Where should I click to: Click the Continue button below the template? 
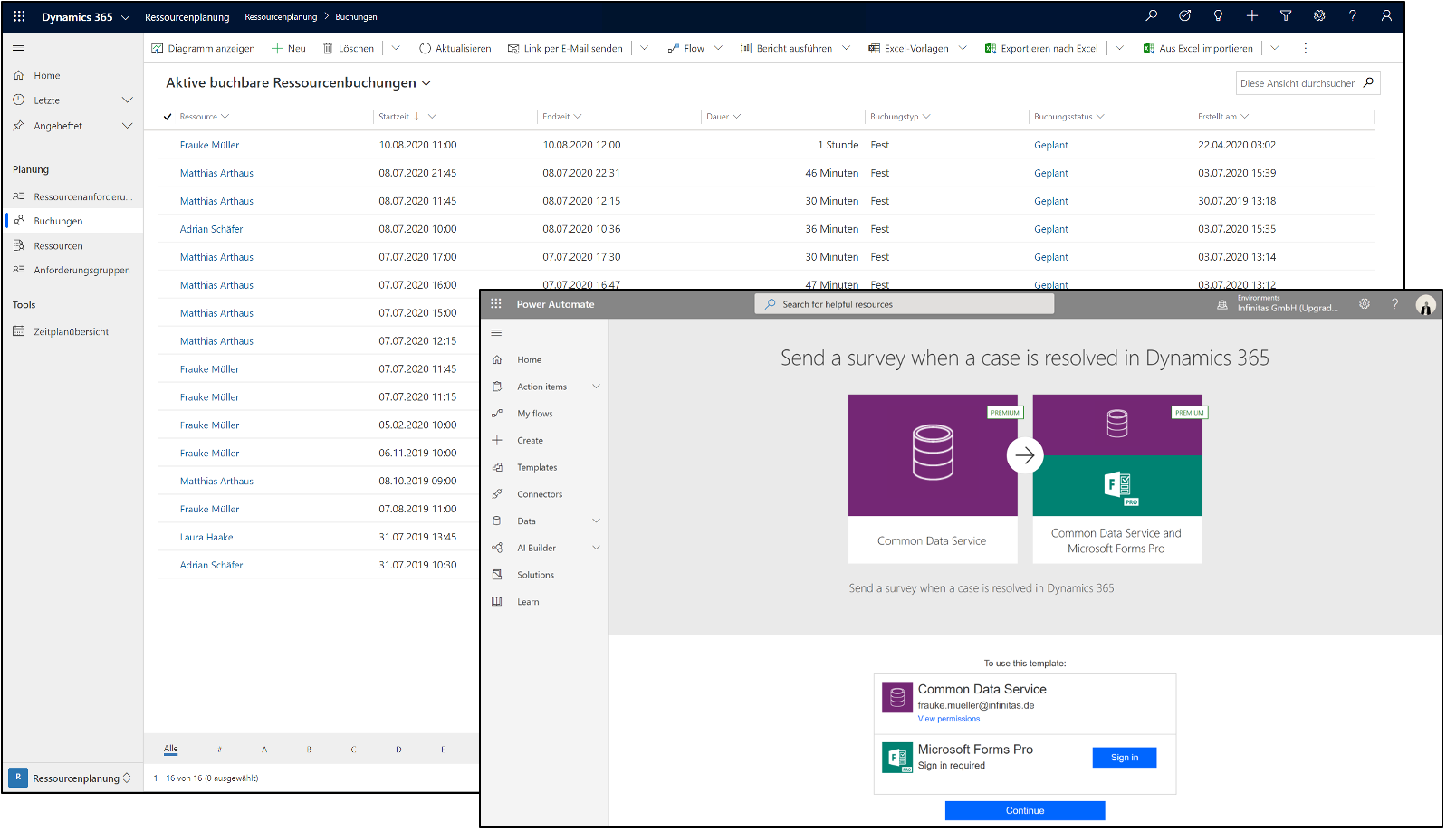[1024, 810]
